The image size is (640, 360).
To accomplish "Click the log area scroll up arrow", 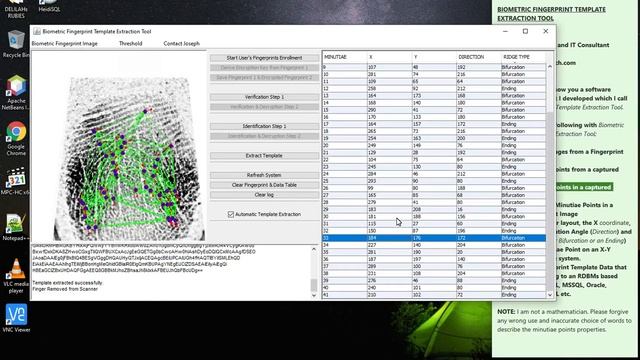I will coord(314,249).
